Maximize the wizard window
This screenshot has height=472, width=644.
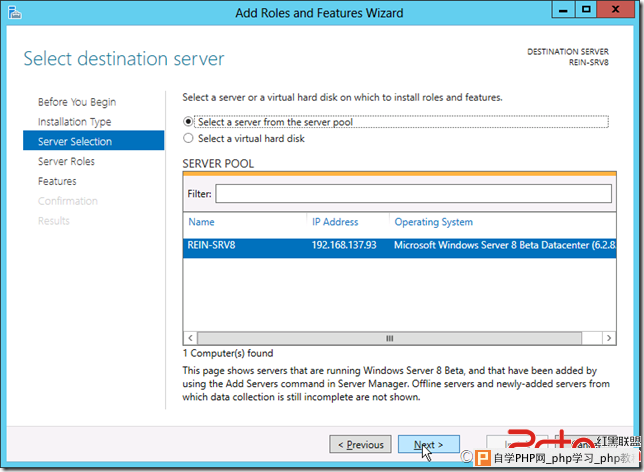[x=586, y=9]
